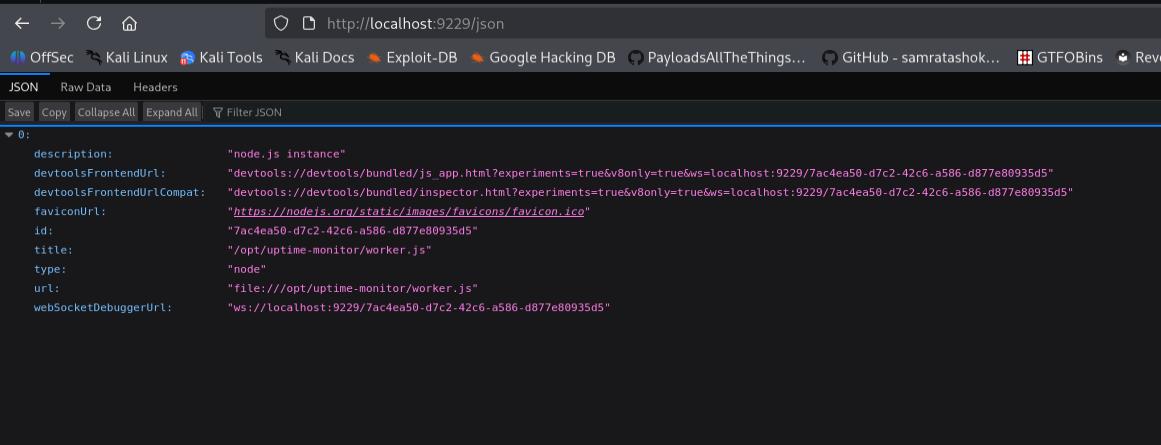Switch to the Raw Data tab
Viewport: 1161px width, 445px height.
(86, 87)
